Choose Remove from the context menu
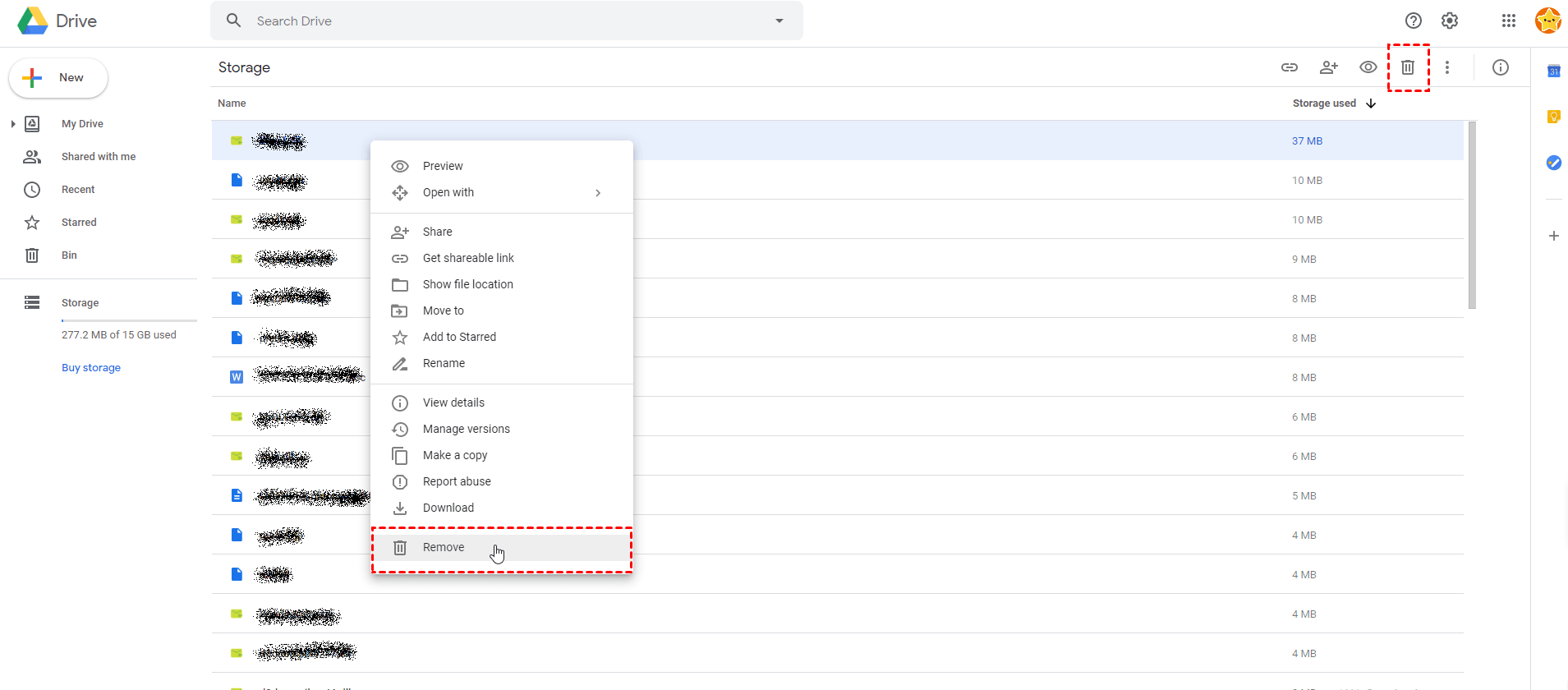Screen dimensions: 1568x690 coord(444,547)
